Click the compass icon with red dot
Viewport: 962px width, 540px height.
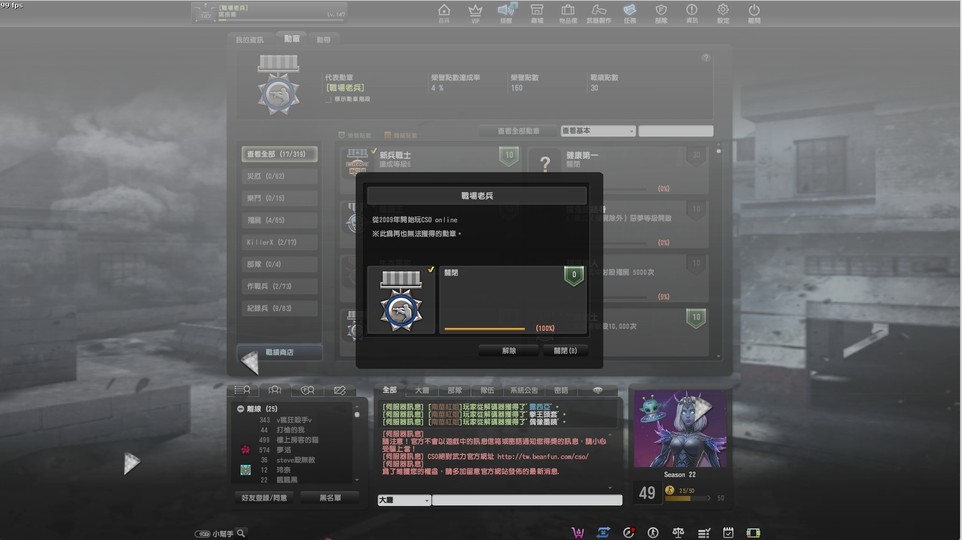pos(628,533)
